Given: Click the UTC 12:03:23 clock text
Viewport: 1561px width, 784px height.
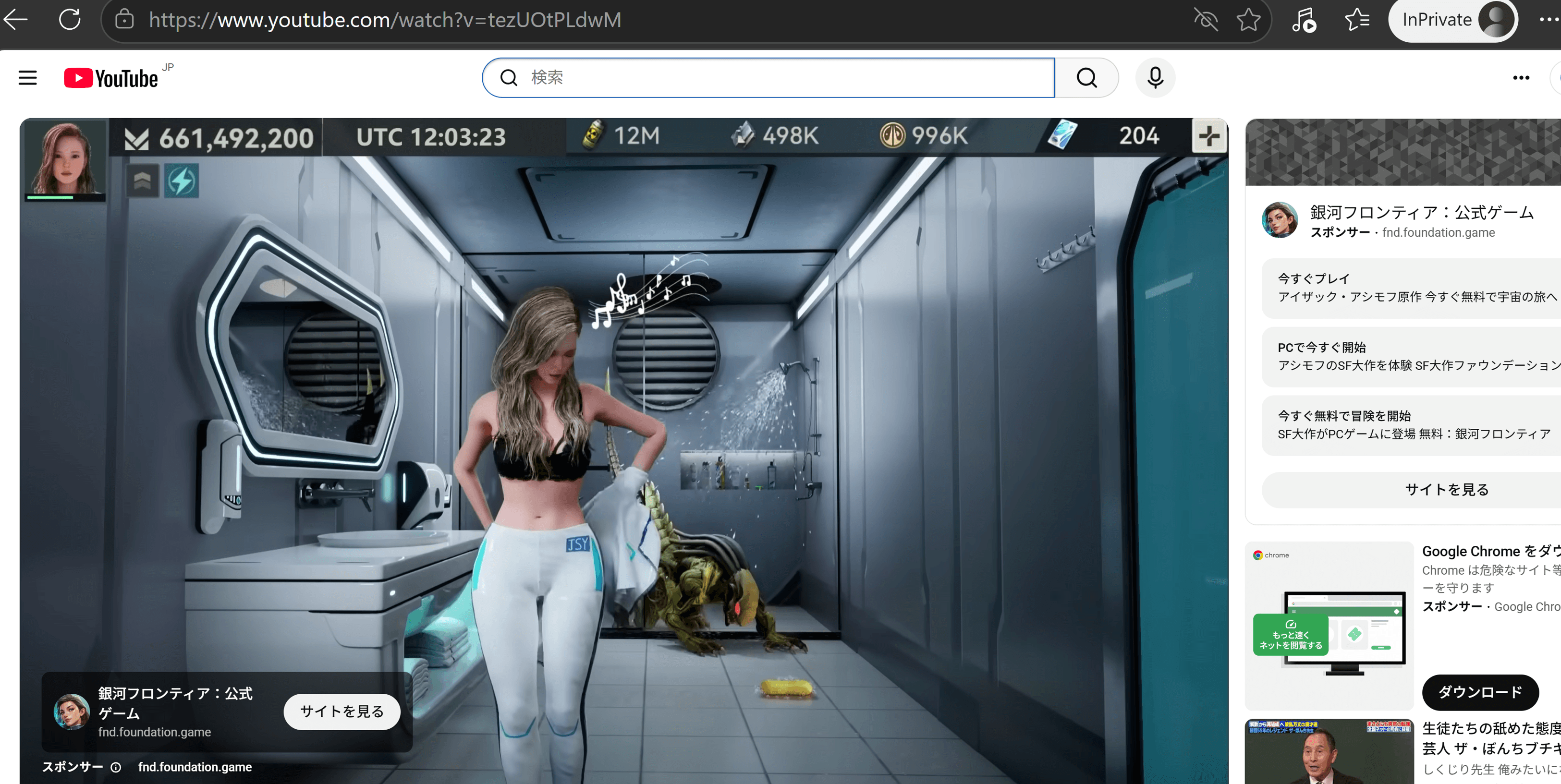Looking at the screenshot, I should 431,137.
